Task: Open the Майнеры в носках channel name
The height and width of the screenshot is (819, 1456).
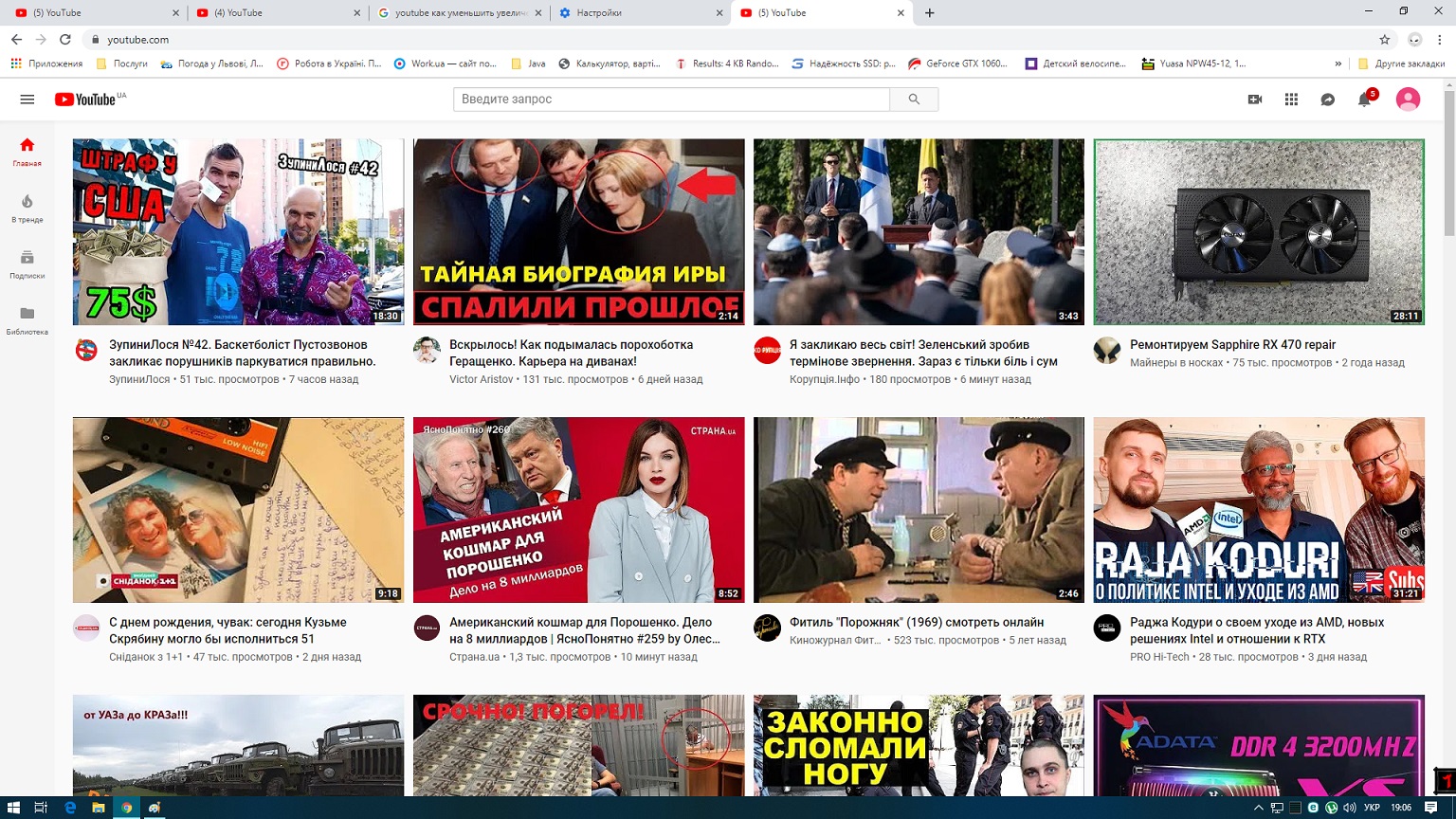Action: coord(1176,363)
